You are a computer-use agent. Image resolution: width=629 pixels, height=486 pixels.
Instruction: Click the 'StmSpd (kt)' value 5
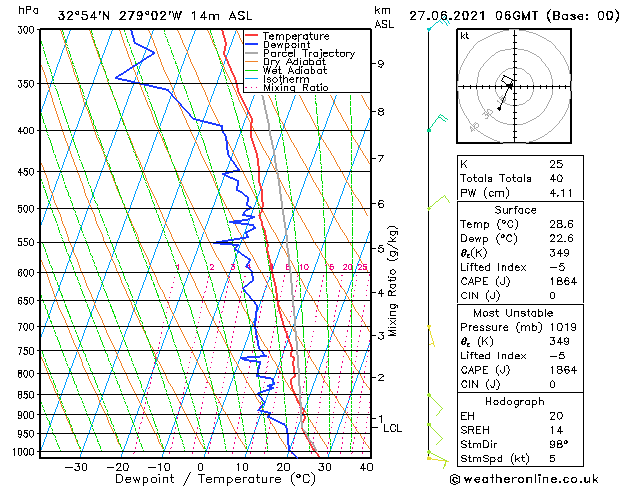click(x=552, y=459)
